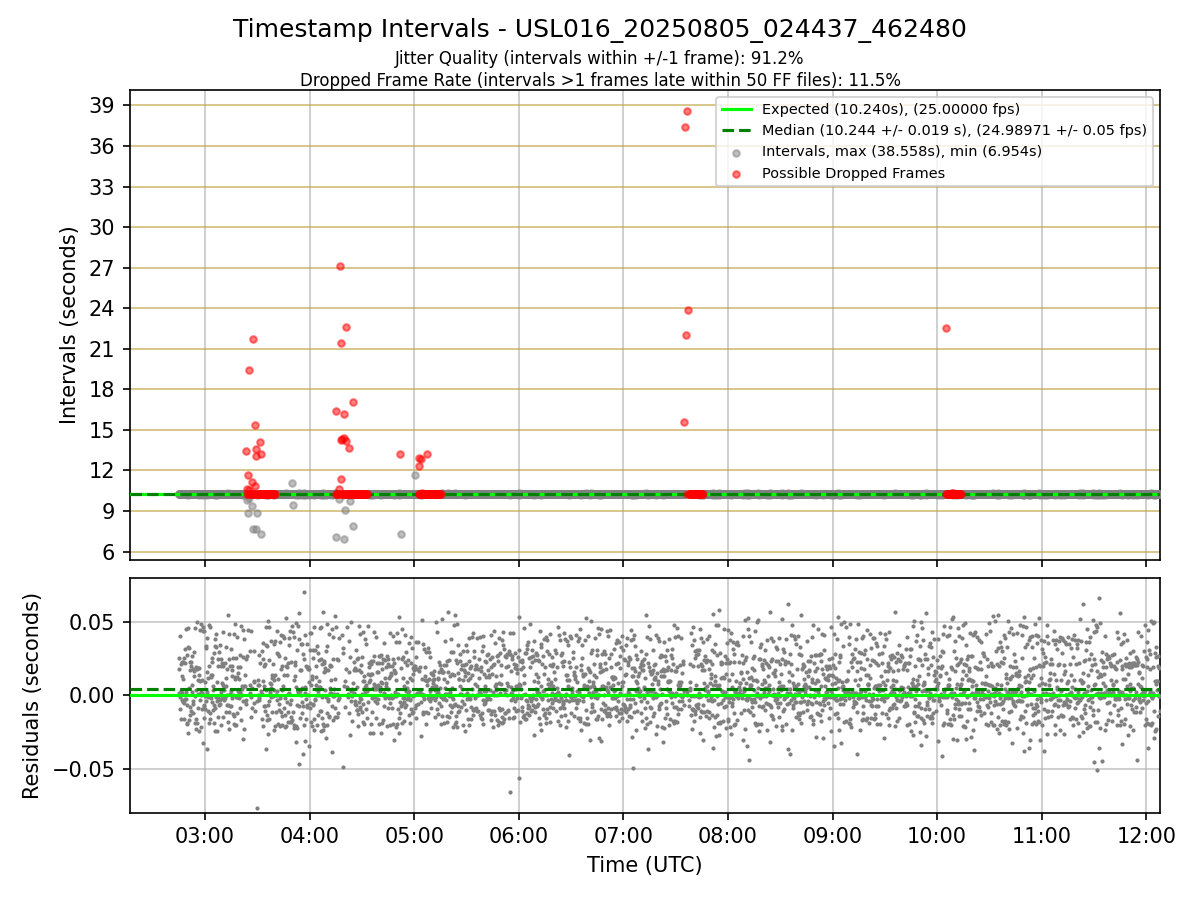Click the Intervals (seconds) y-axis label
The image size is (1200, 900).
[x=69, y=325]
